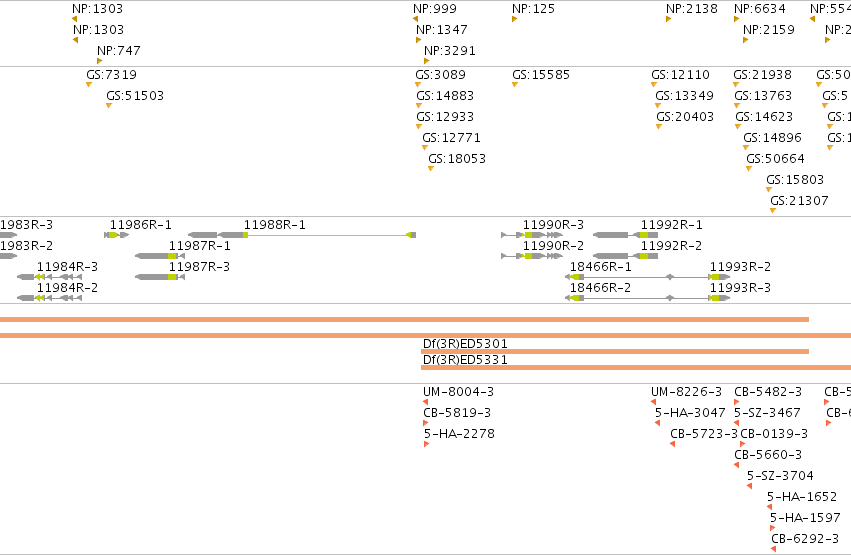Click the NP:2159 insertion triangle

click(745, 40)
